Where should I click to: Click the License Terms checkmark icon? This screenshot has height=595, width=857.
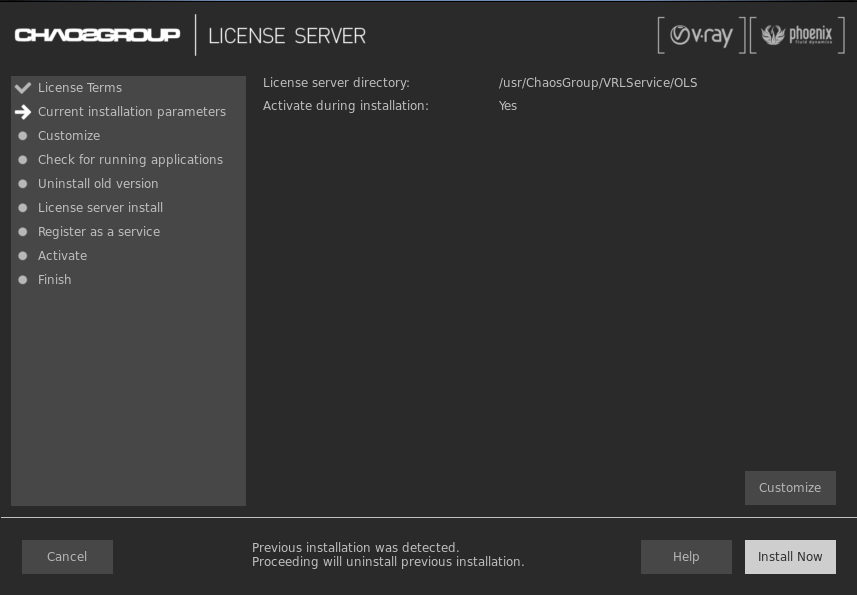pos(23,87)
